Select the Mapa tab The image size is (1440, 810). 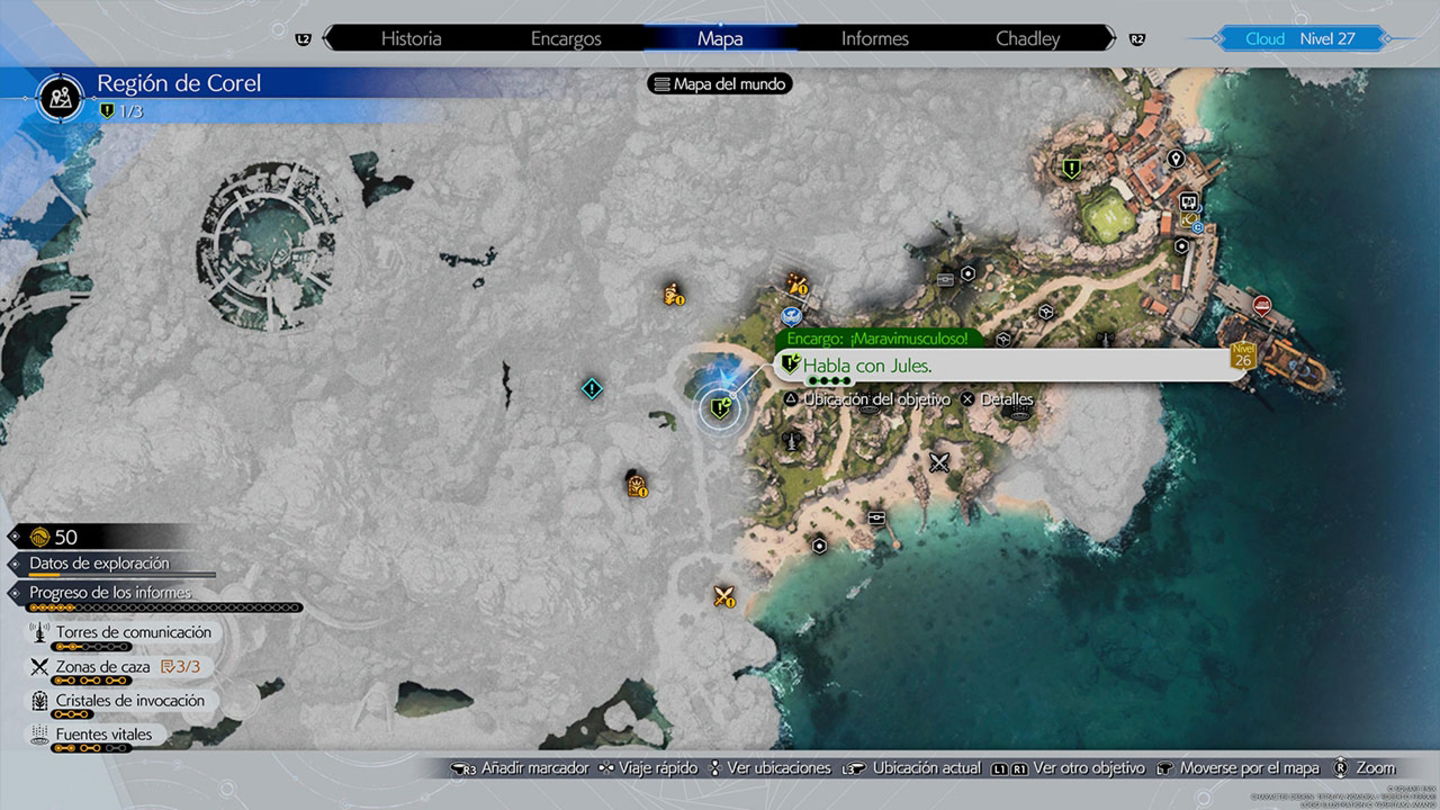(720, 39)
